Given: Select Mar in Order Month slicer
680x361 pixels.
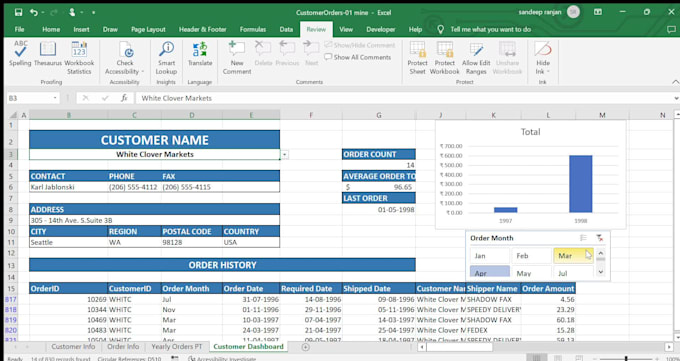Looking at the screenshot, I should coord(572,256).
